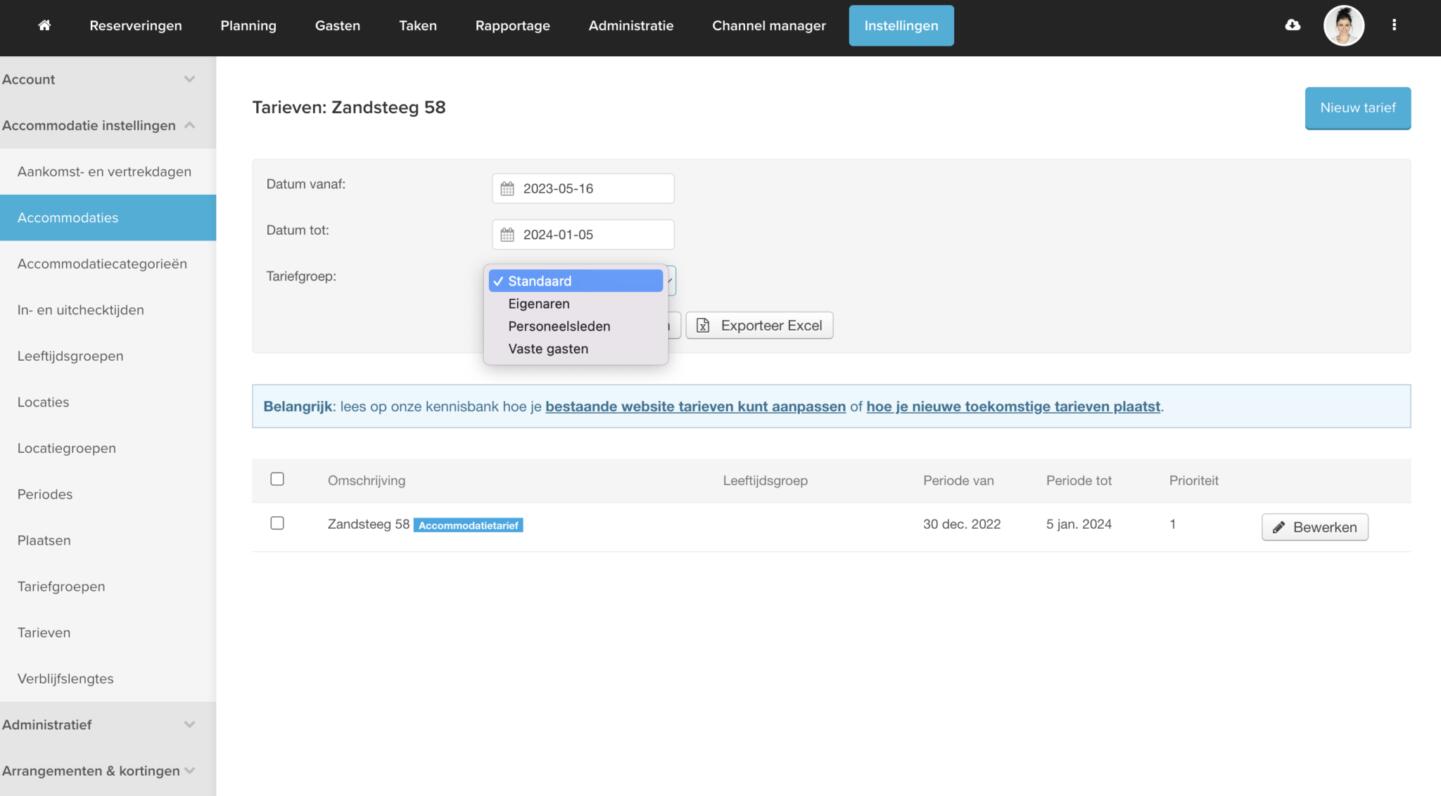This screenshot has height=796, width=1441.
Task: Select Eigenaren from the Tariefgroep dropdown
Action: pos(539,304)
